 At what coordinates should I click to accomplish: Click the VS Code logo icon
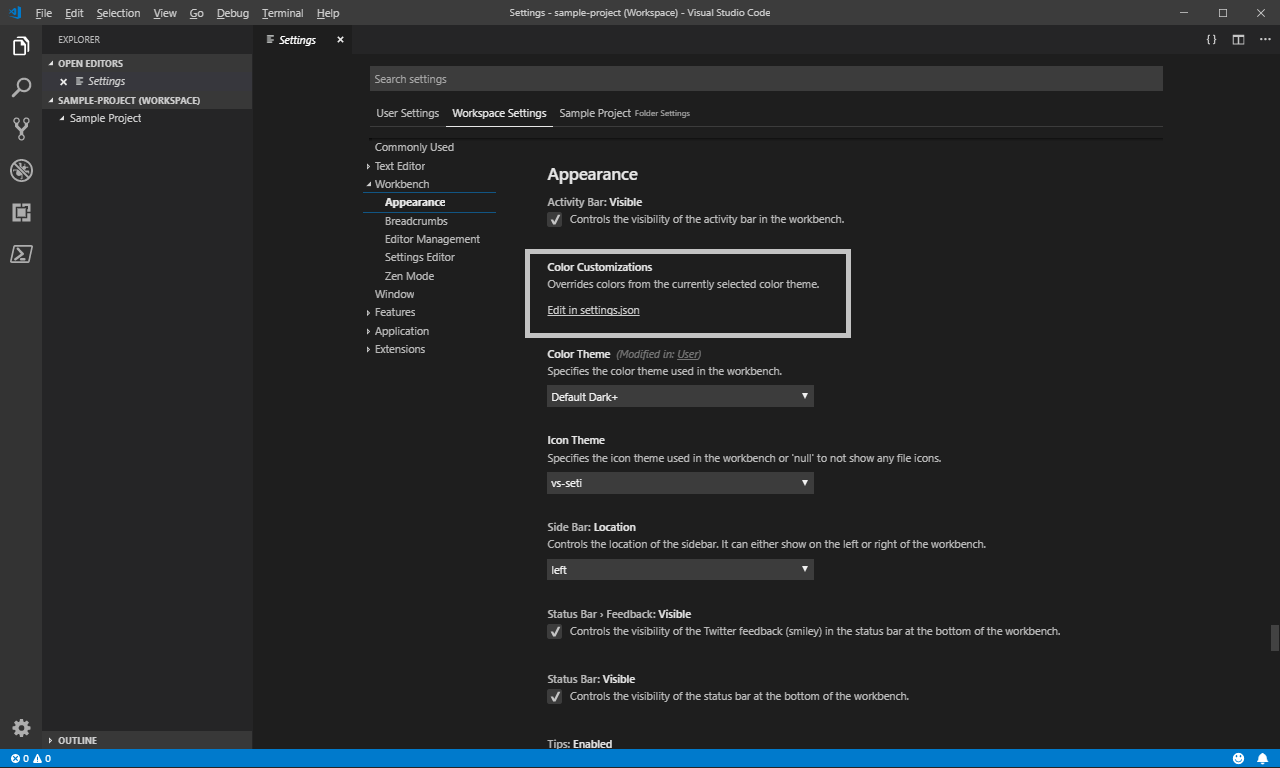(14, 13)
